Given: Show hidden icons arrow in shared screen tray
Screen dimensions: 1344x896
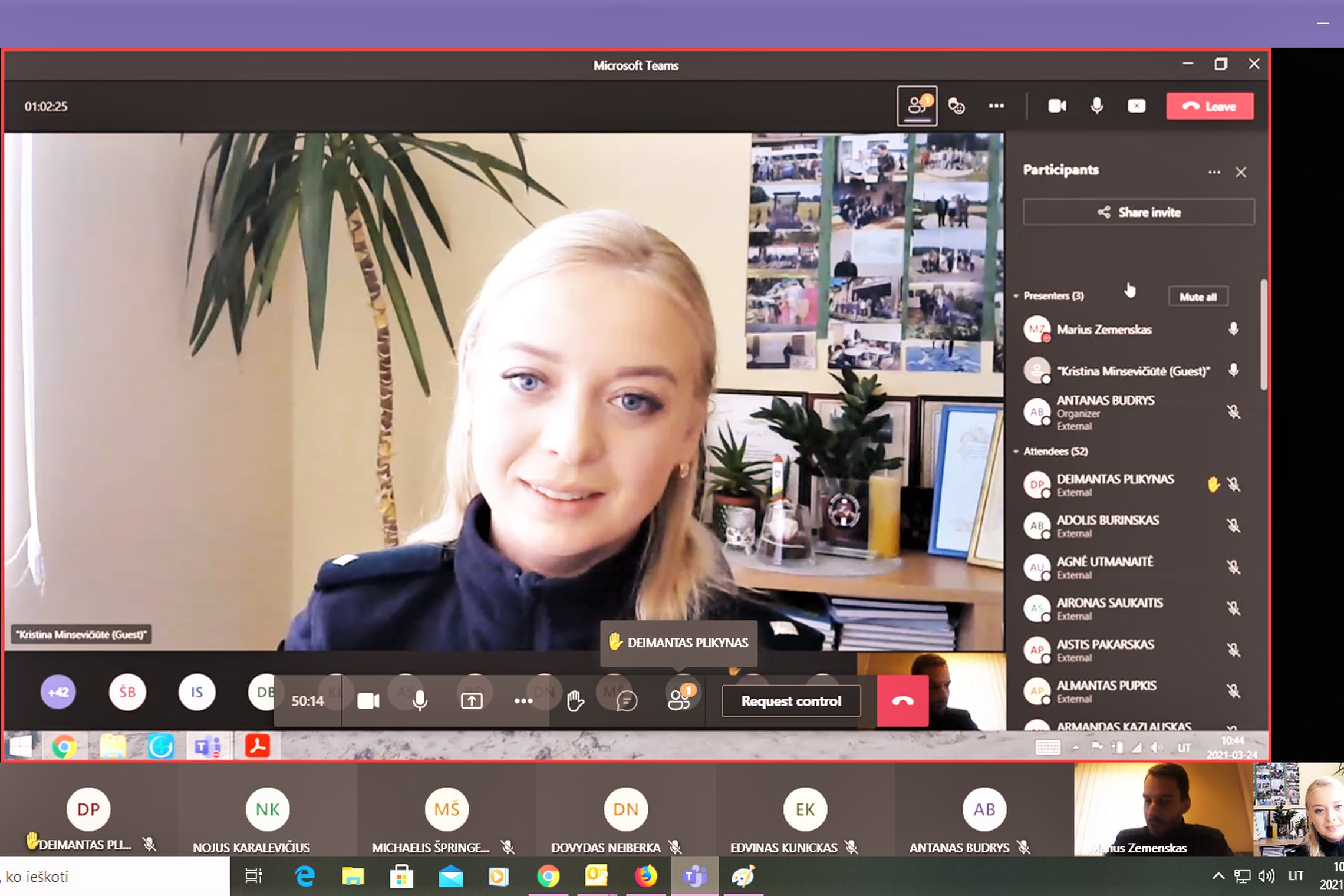Looking at the screenshot, I should 1076,747.
